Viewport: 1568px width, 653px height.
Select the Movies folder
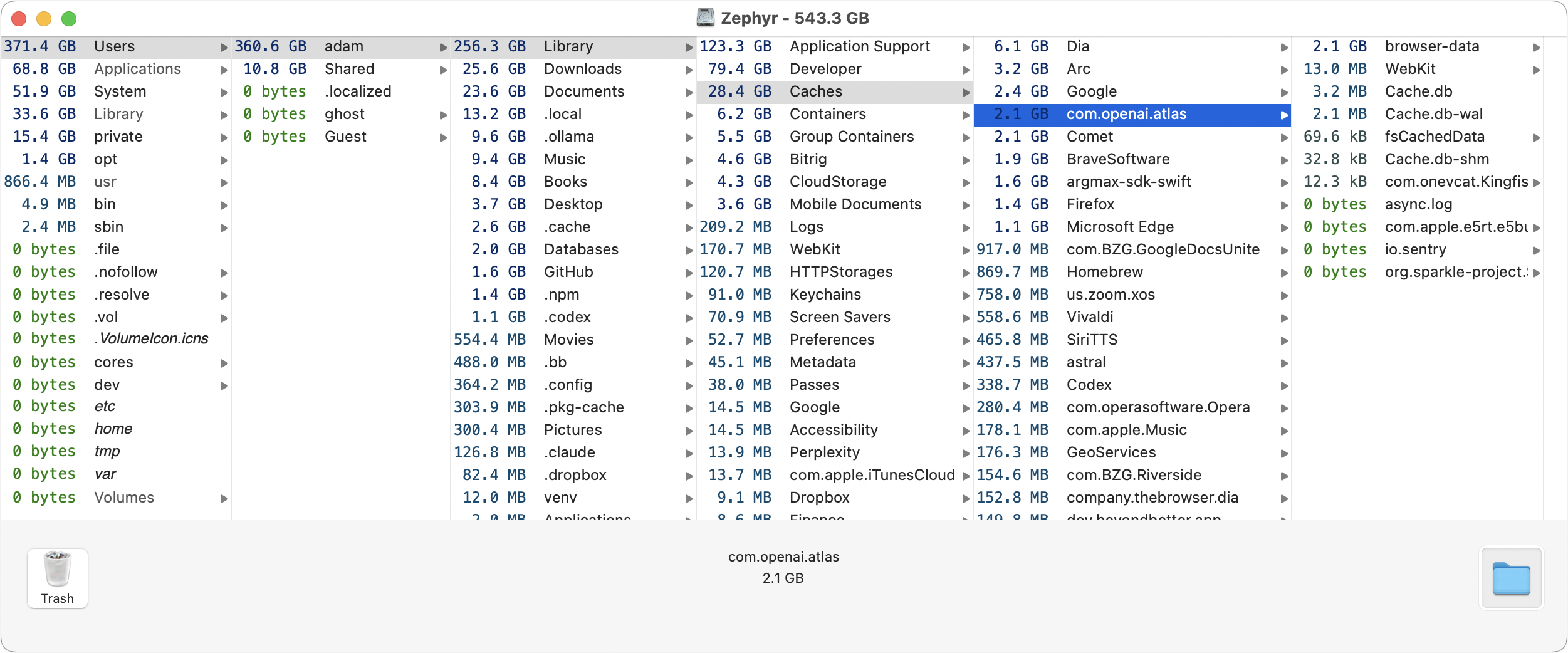pos(573,340)
